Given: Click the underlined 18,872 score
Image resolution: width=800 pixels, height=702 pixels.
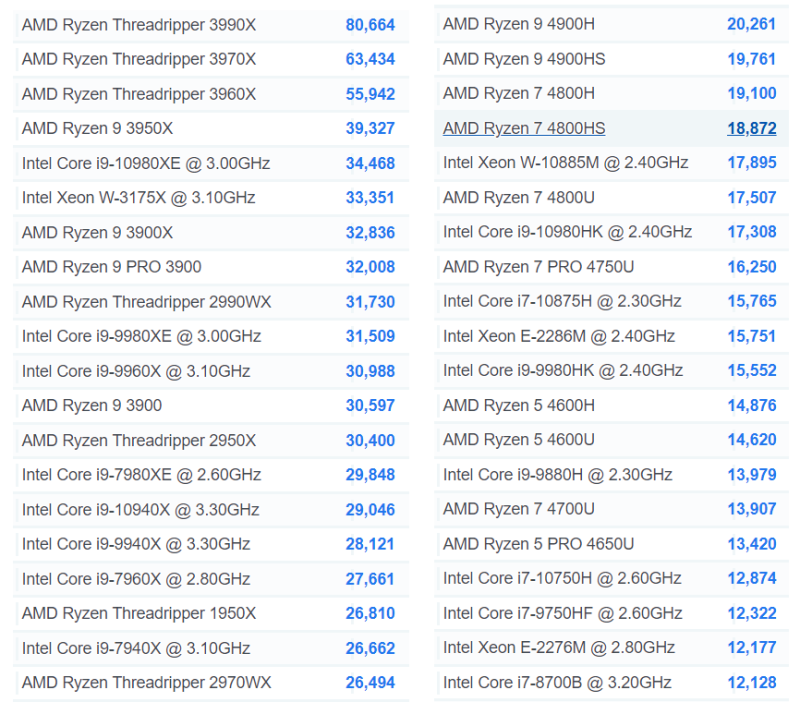Looking at the screenshot, I should pyautogui.click(x=752, y=129).
